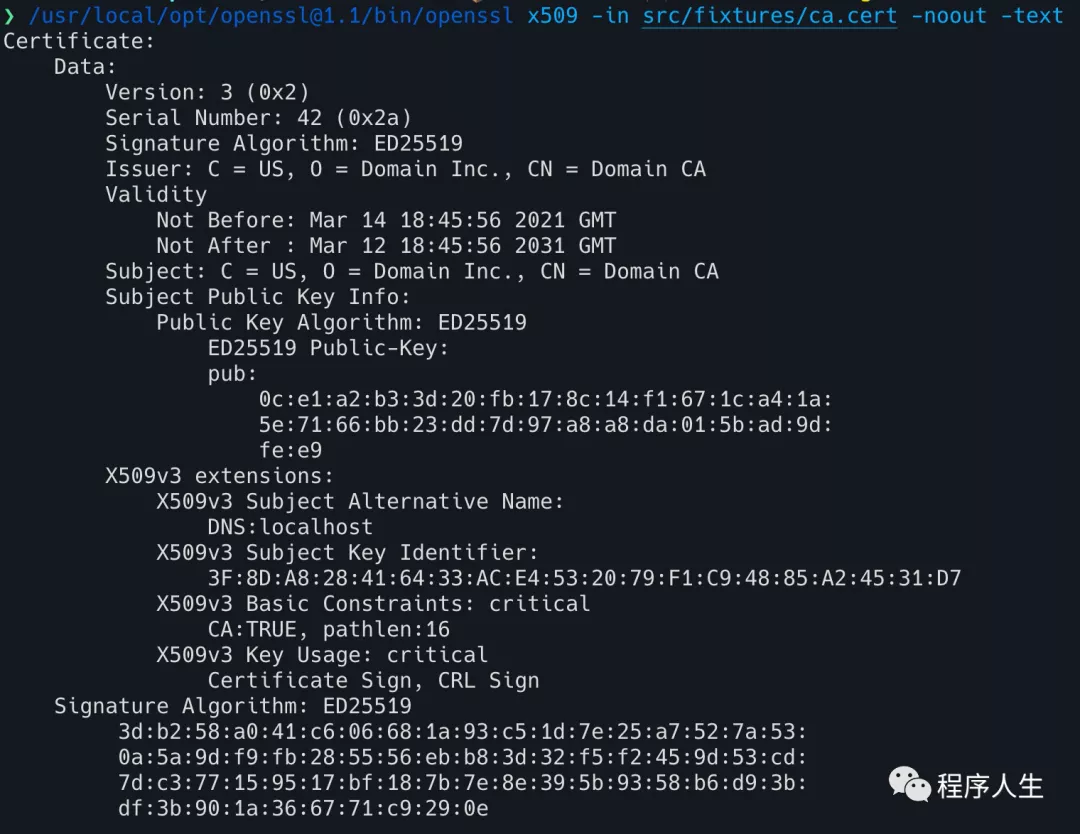Click the Issuer line text

(405, 169)
